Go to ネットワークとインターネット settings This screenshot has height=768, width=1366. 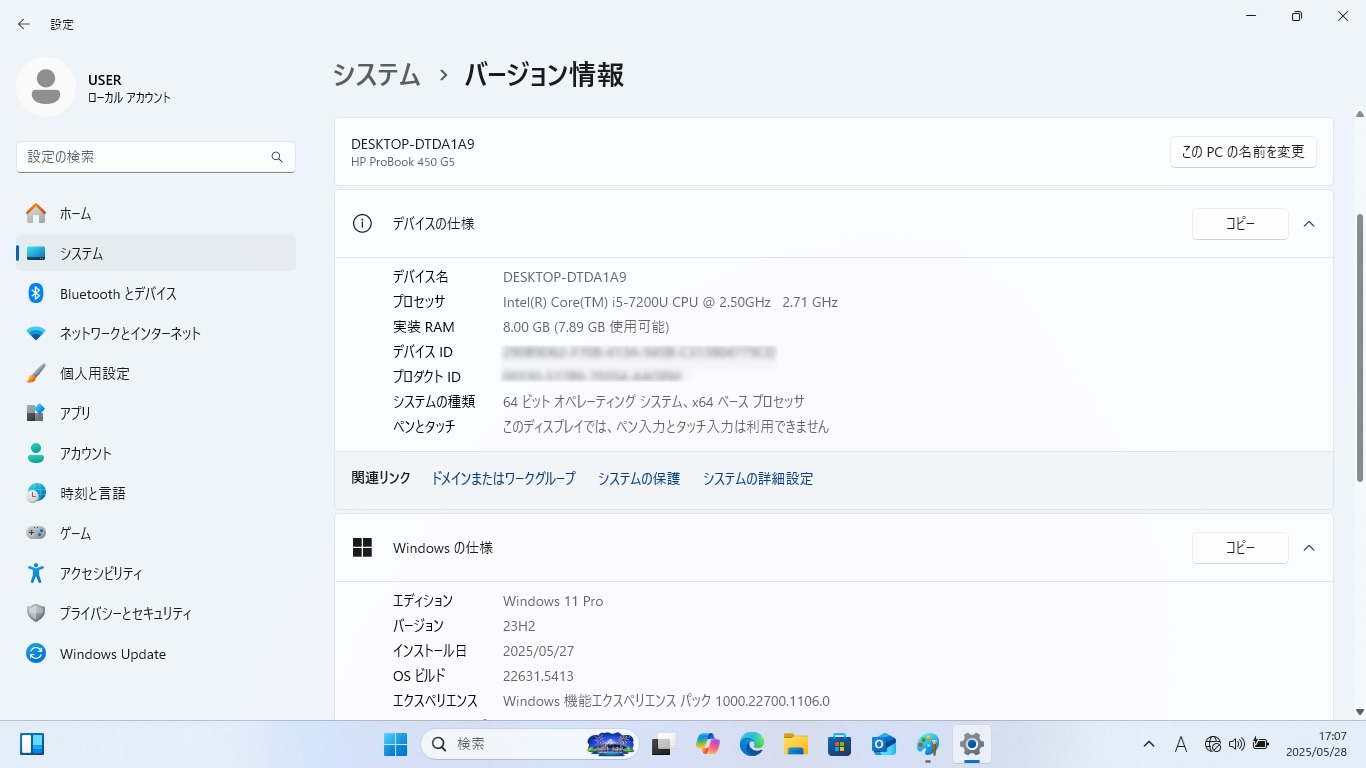(156, 333)
